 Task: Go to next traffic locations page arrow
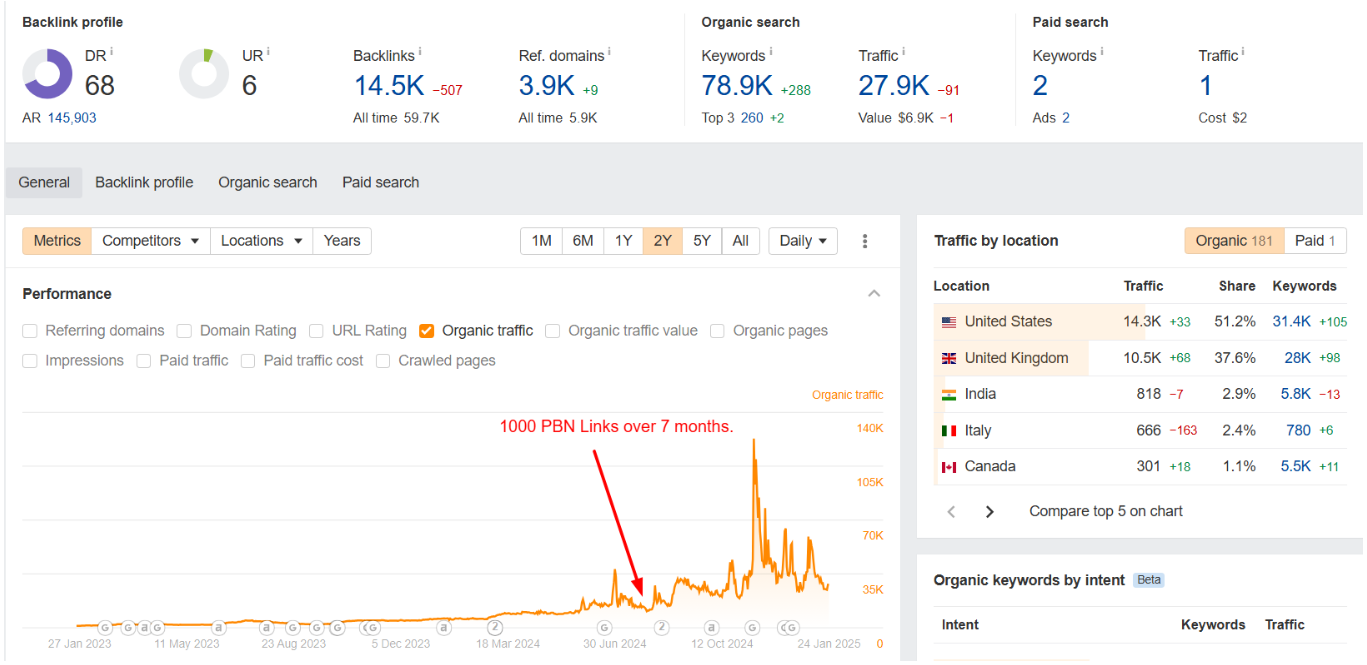(x=990, y=512)
